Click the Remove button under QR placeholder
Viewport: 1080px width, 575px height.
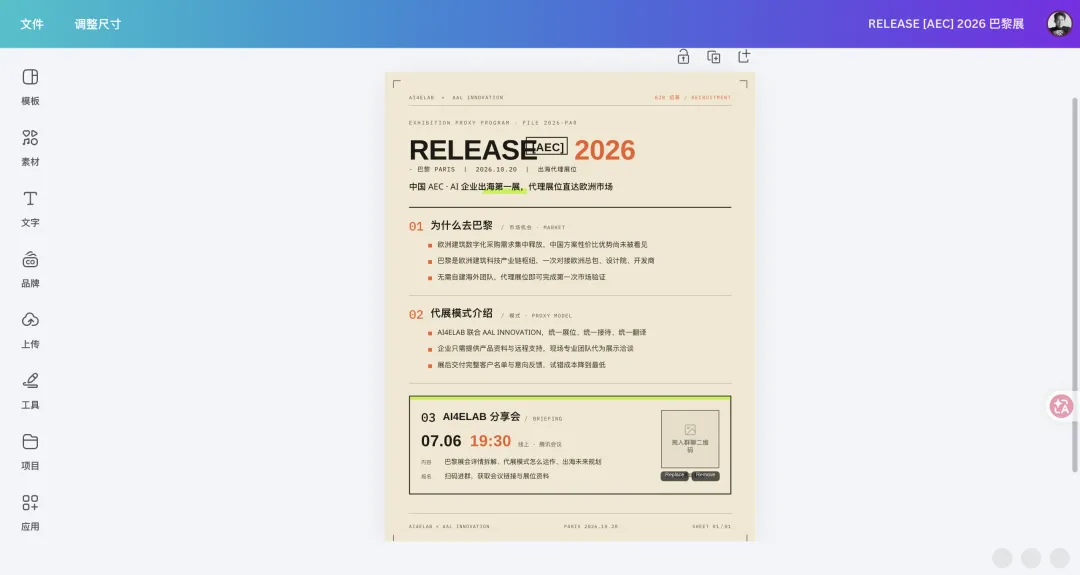coord(705,475)
